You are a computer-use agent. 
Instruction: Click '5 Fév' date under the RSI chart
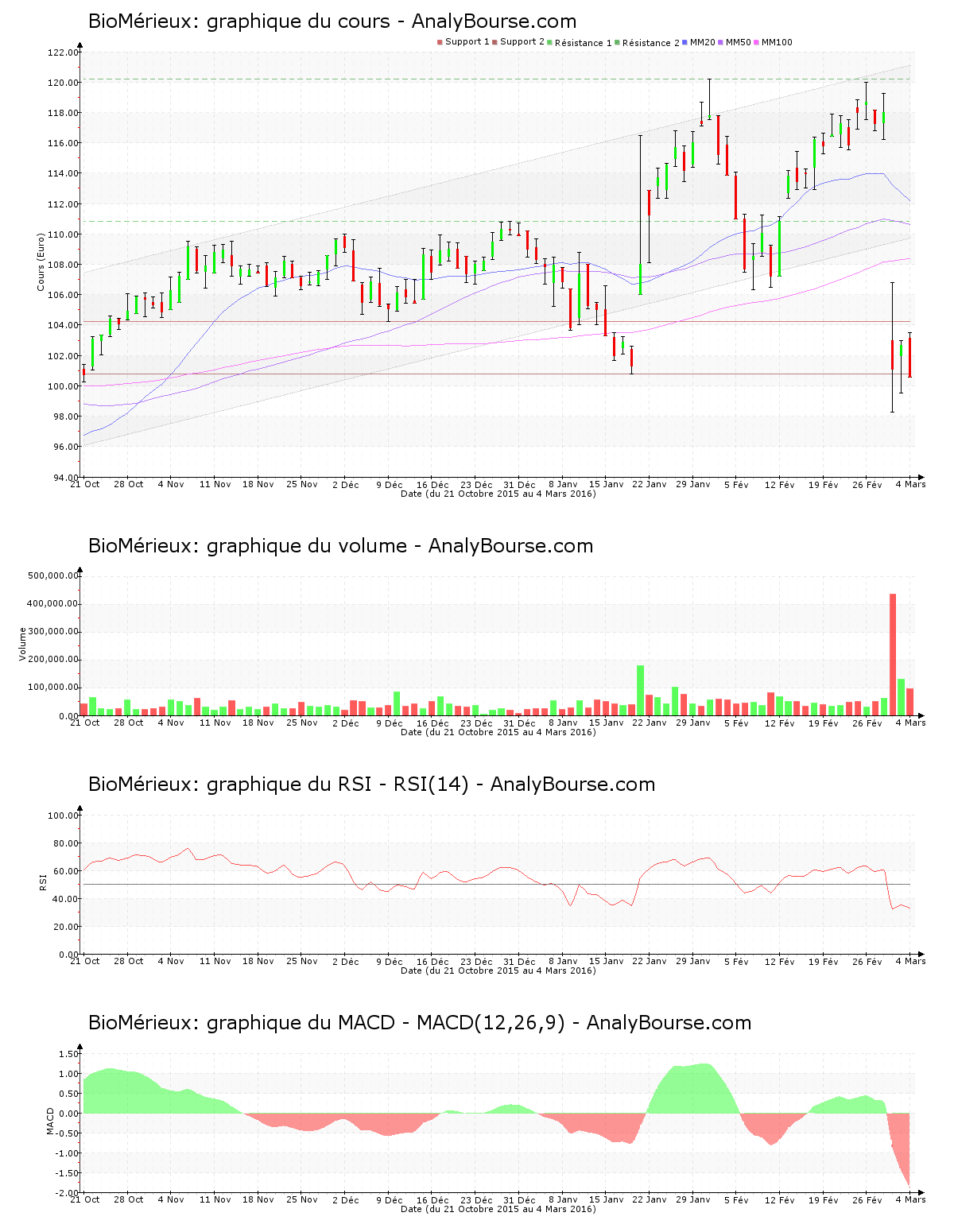coord(736,962)
